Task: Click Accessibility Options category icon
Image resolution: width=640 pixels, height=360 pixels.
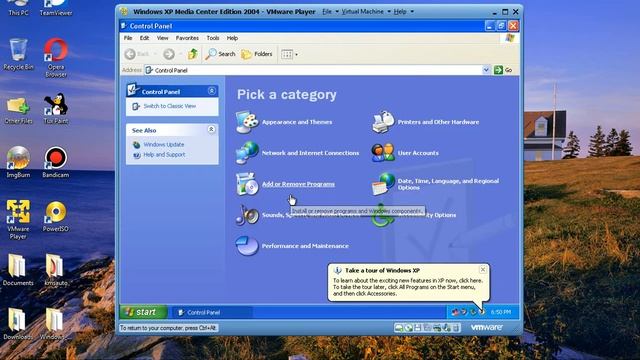Action: pos(383,216)
